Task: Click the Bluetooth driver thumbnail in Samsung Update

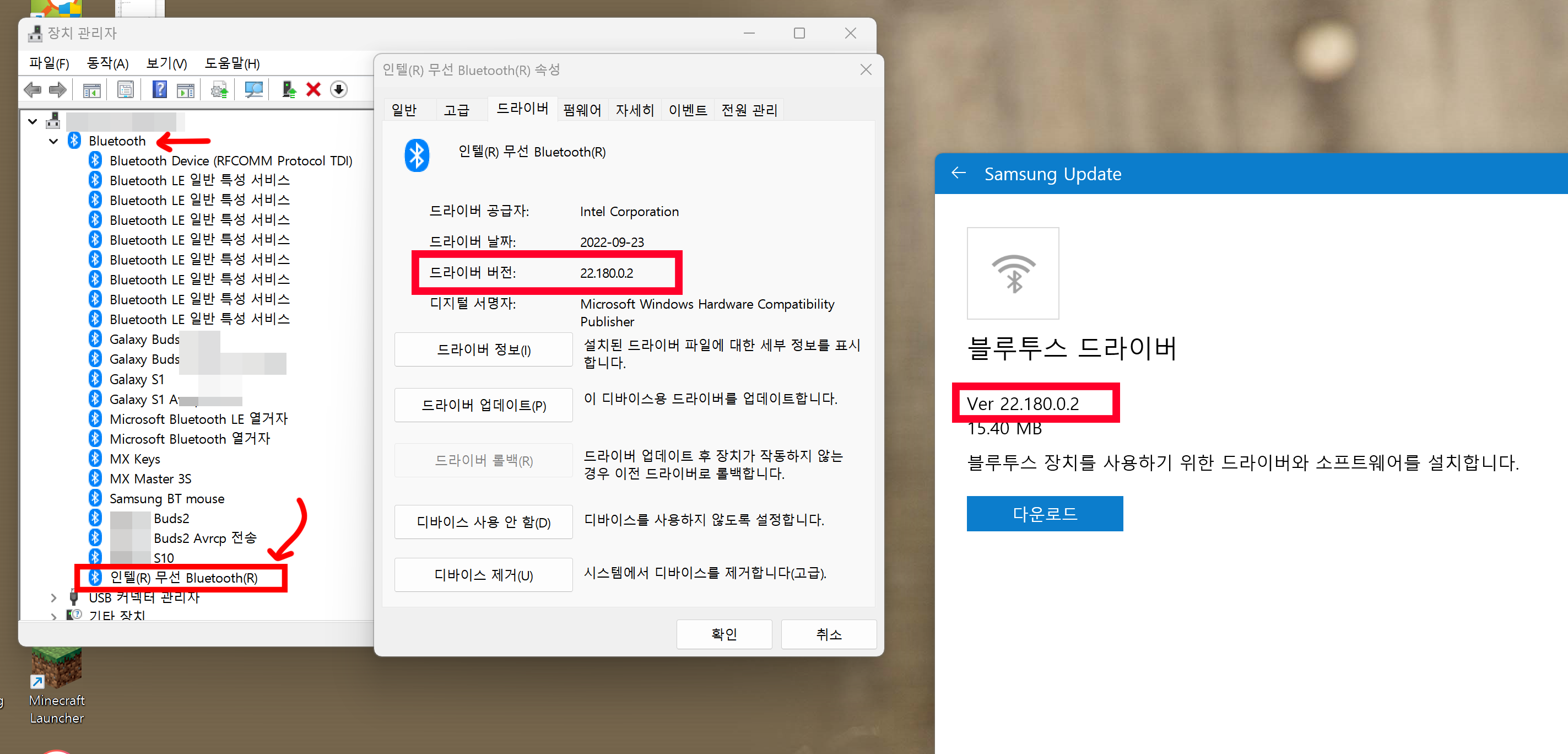Action: (1012, 273)
